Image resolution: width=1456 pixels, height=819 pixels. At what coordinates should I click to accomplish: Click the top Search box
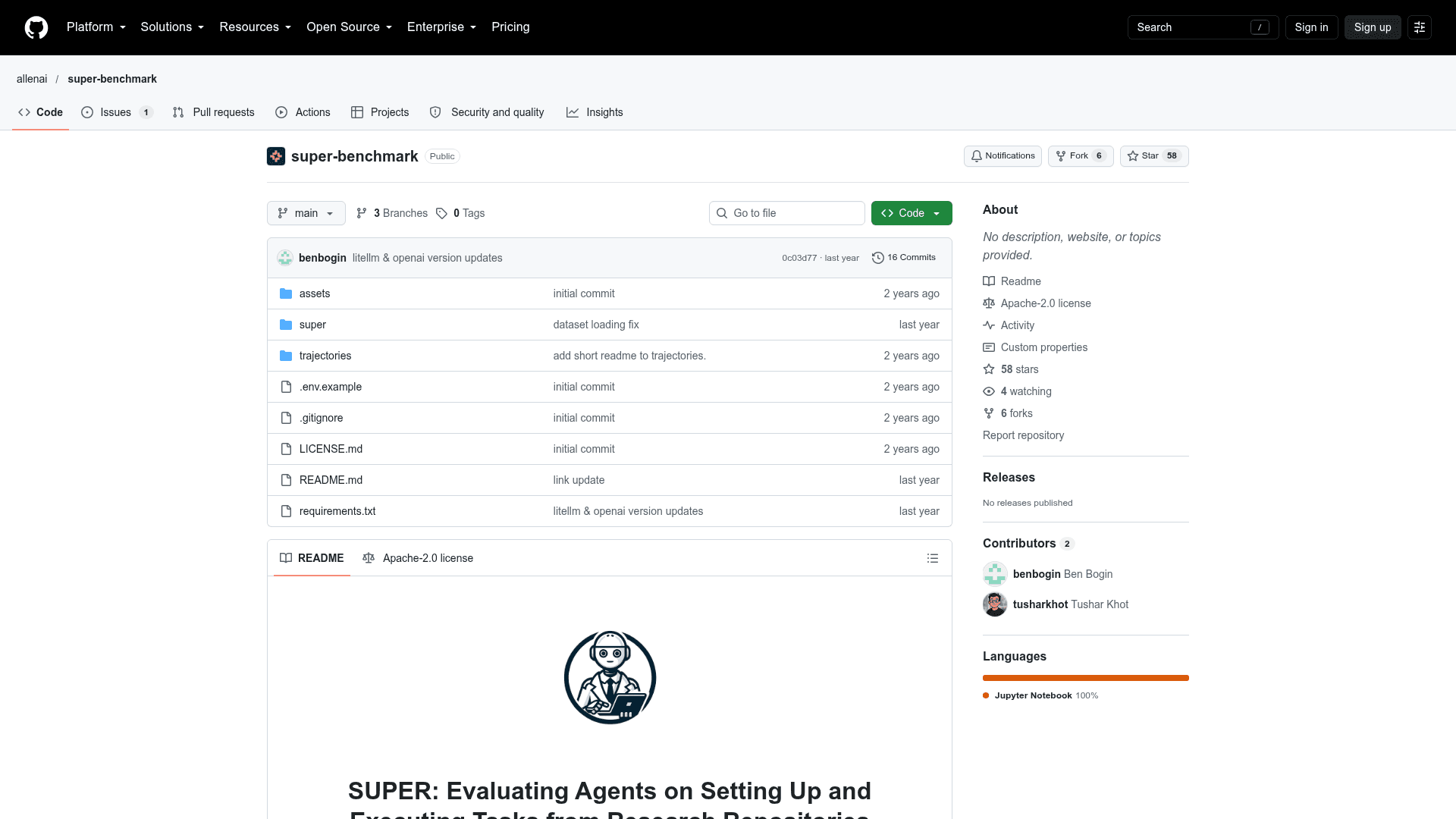pos(1203,27)
